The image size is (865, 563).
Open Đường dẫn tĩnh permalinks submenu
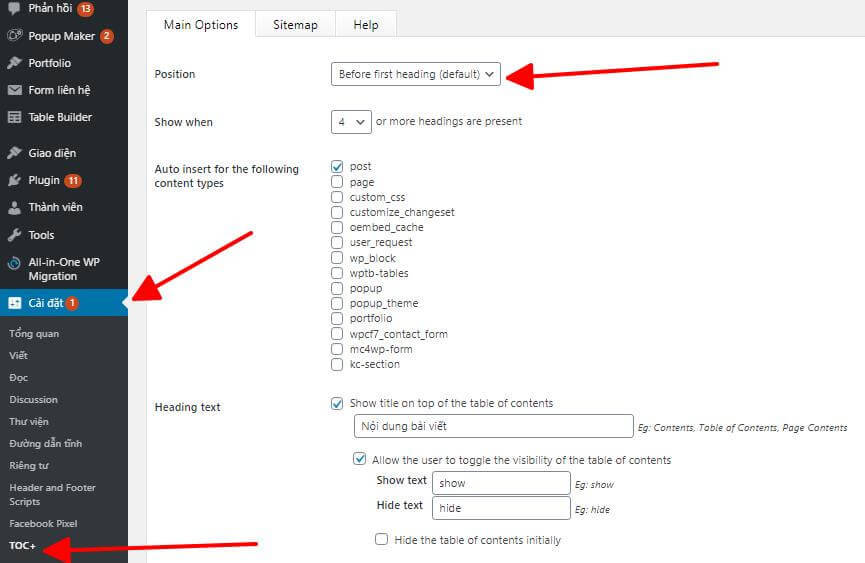tap(46, 443)
